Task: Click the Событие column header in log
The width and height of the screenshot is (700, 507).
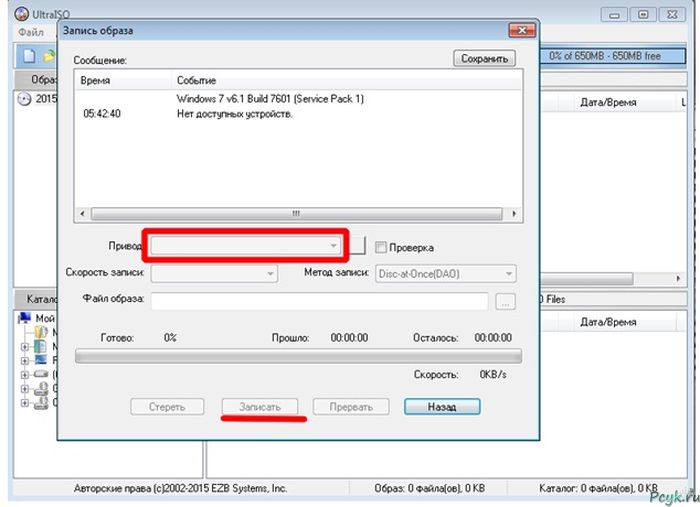Action: click(x=196, y=79)
